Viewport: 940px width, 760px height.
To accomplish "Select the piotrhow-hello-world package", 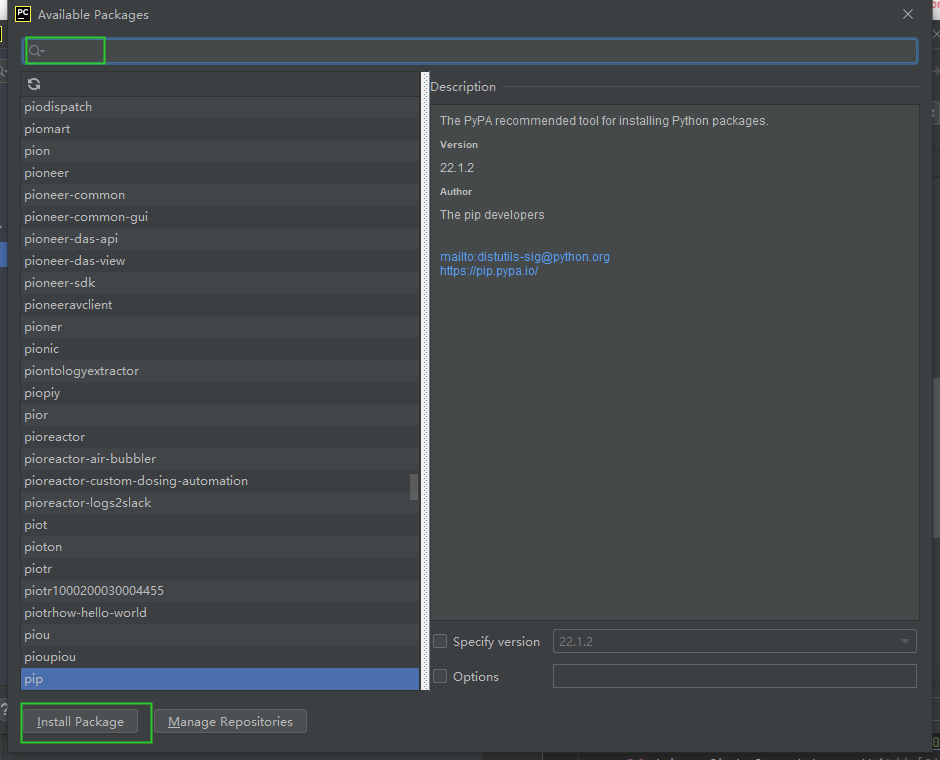I will (x=220, y=613).
